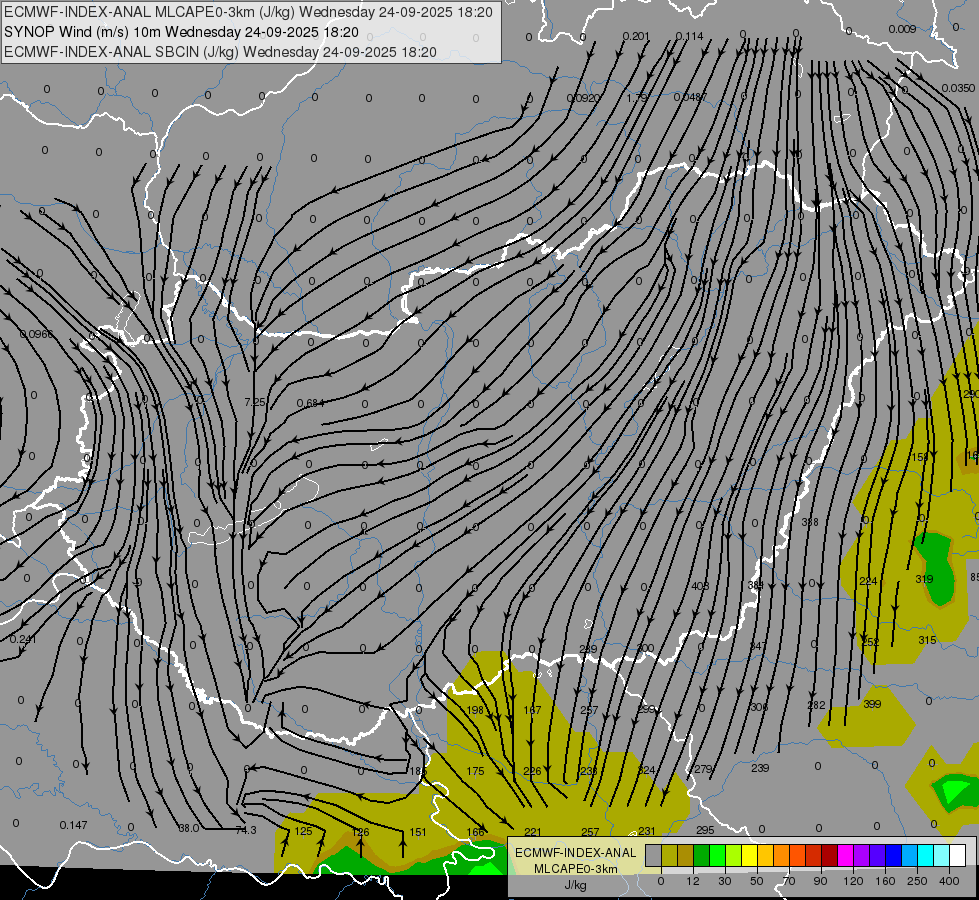Click the MLCAPE0-3km title line at top
979x900 pixels.
[x=248, y=12]
